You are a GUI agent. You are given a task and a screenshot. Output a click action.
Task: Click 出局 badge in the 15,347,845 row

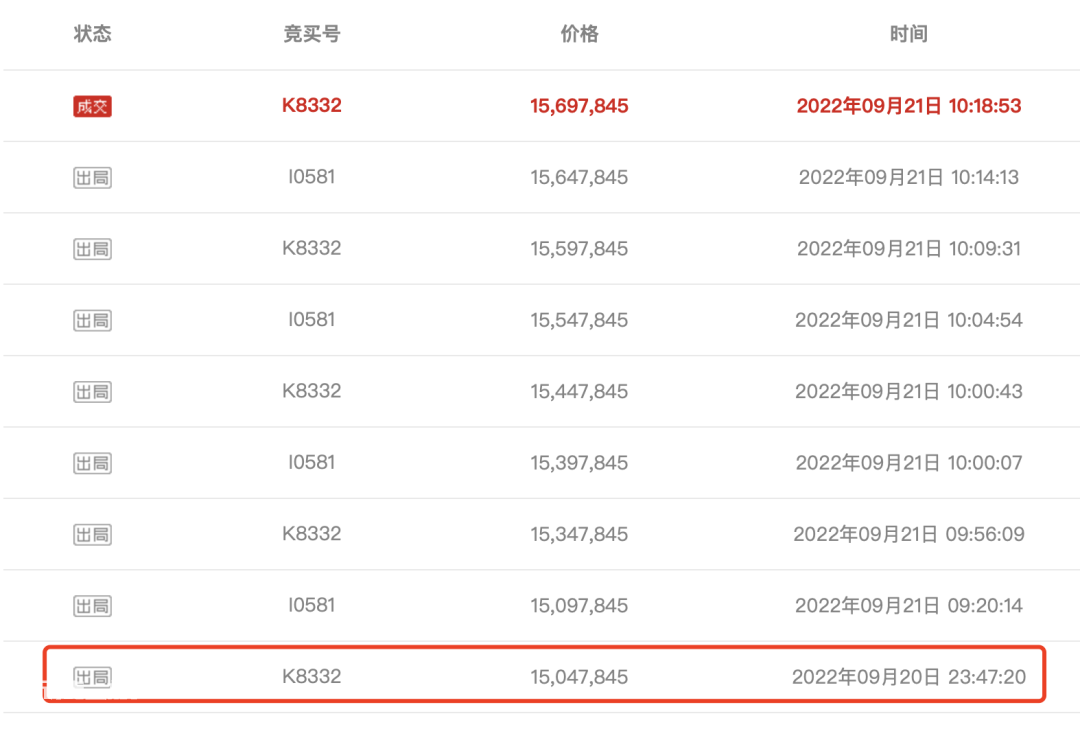click(92, 535)
